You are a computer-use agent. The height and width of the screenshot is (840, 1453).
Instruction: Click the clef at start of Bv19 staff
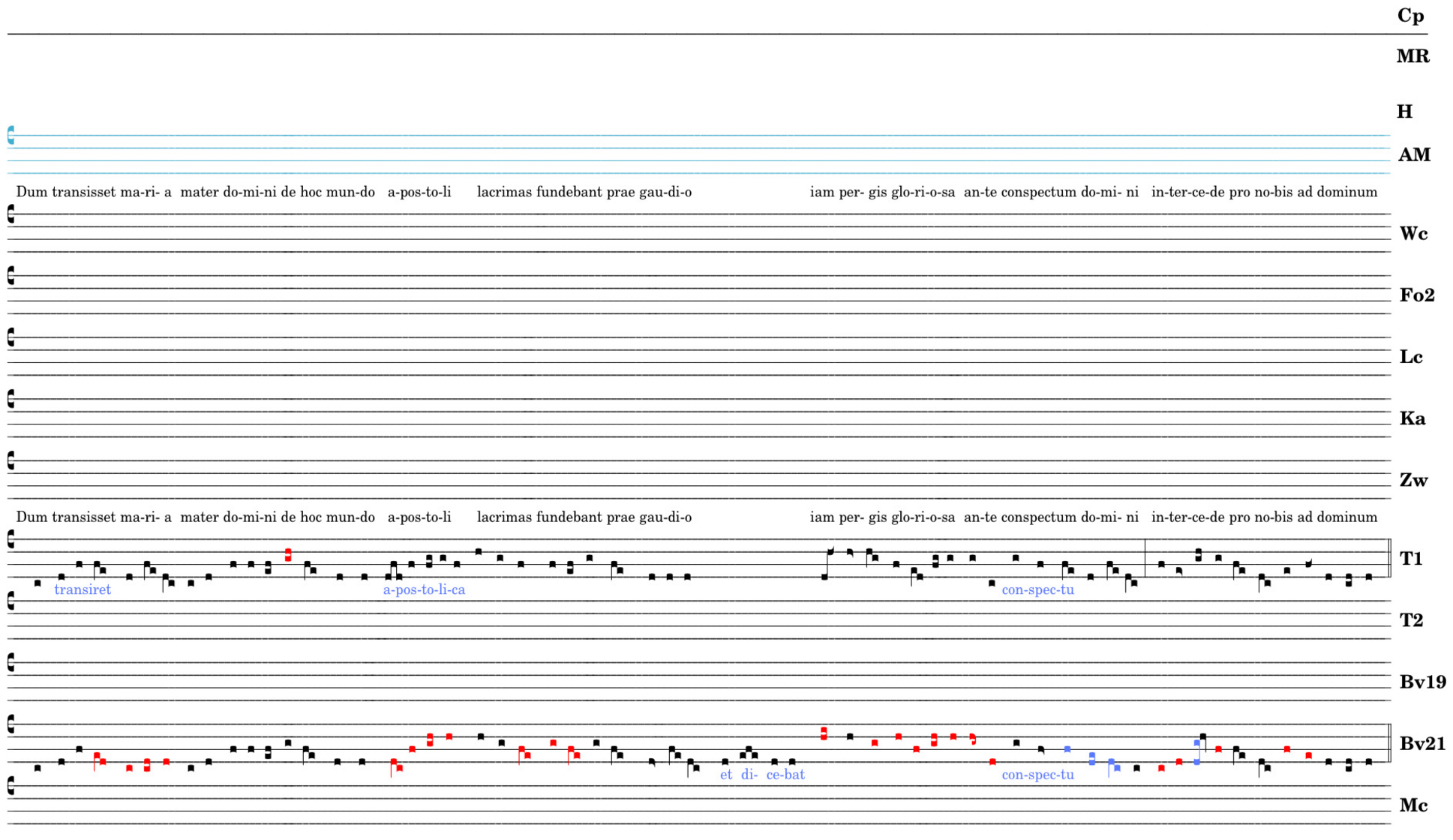point(11,661)
